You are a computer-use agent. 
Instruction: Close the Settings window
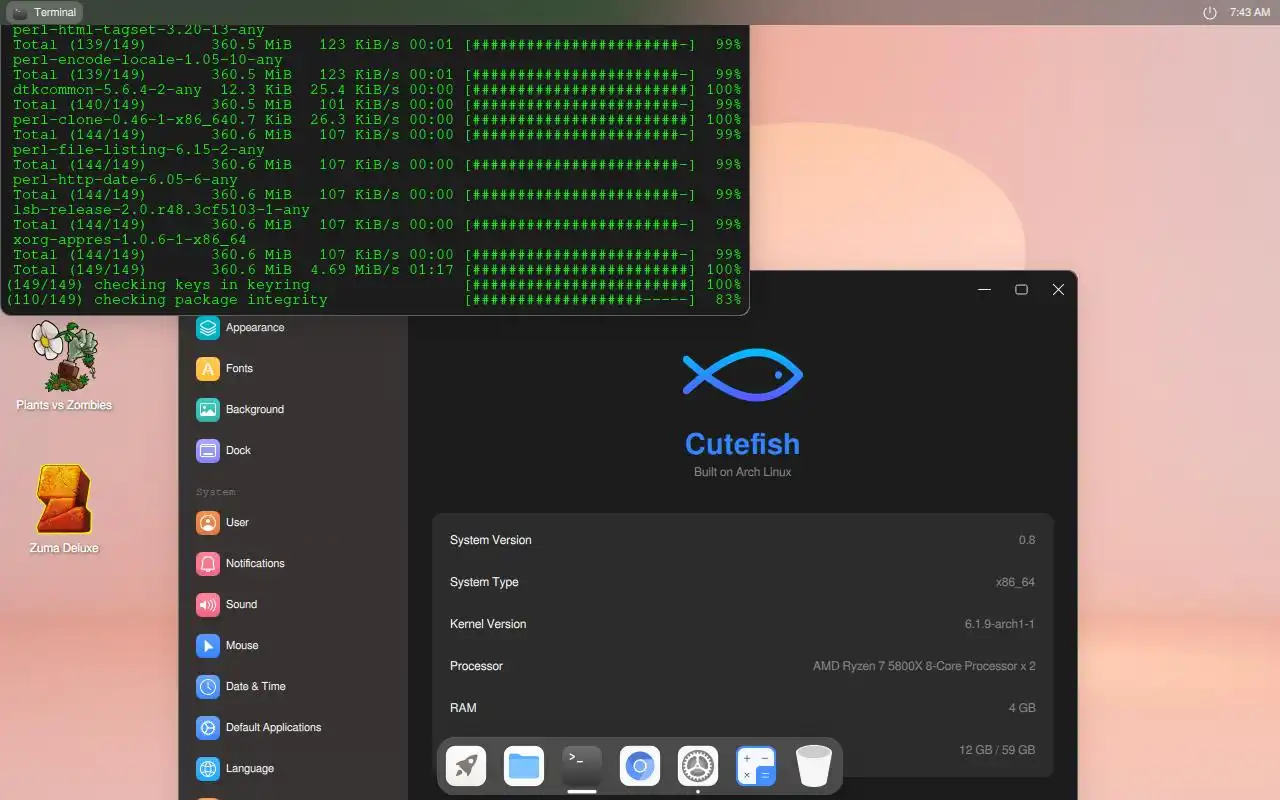[1058, 289]
